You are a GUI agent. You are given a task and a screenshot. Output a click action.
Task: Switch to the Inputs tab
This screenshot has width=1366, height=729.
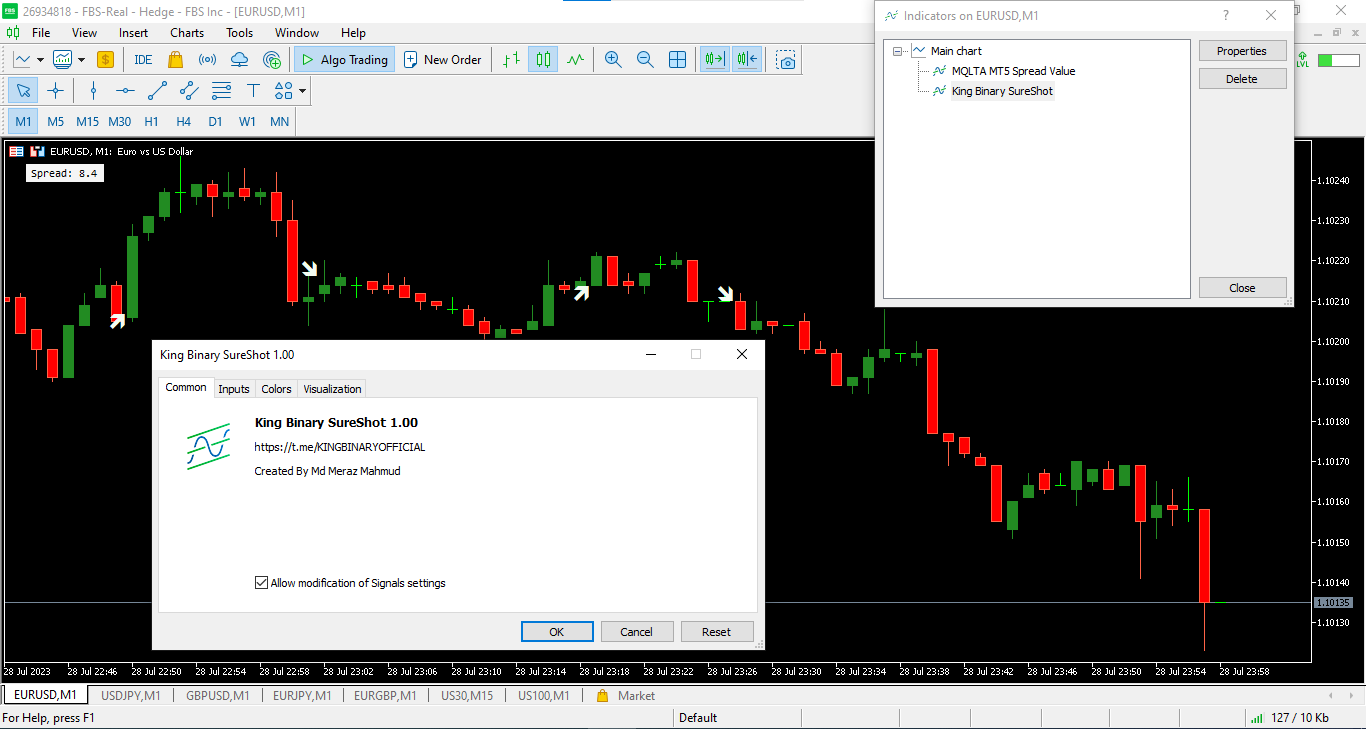point(233,389)
